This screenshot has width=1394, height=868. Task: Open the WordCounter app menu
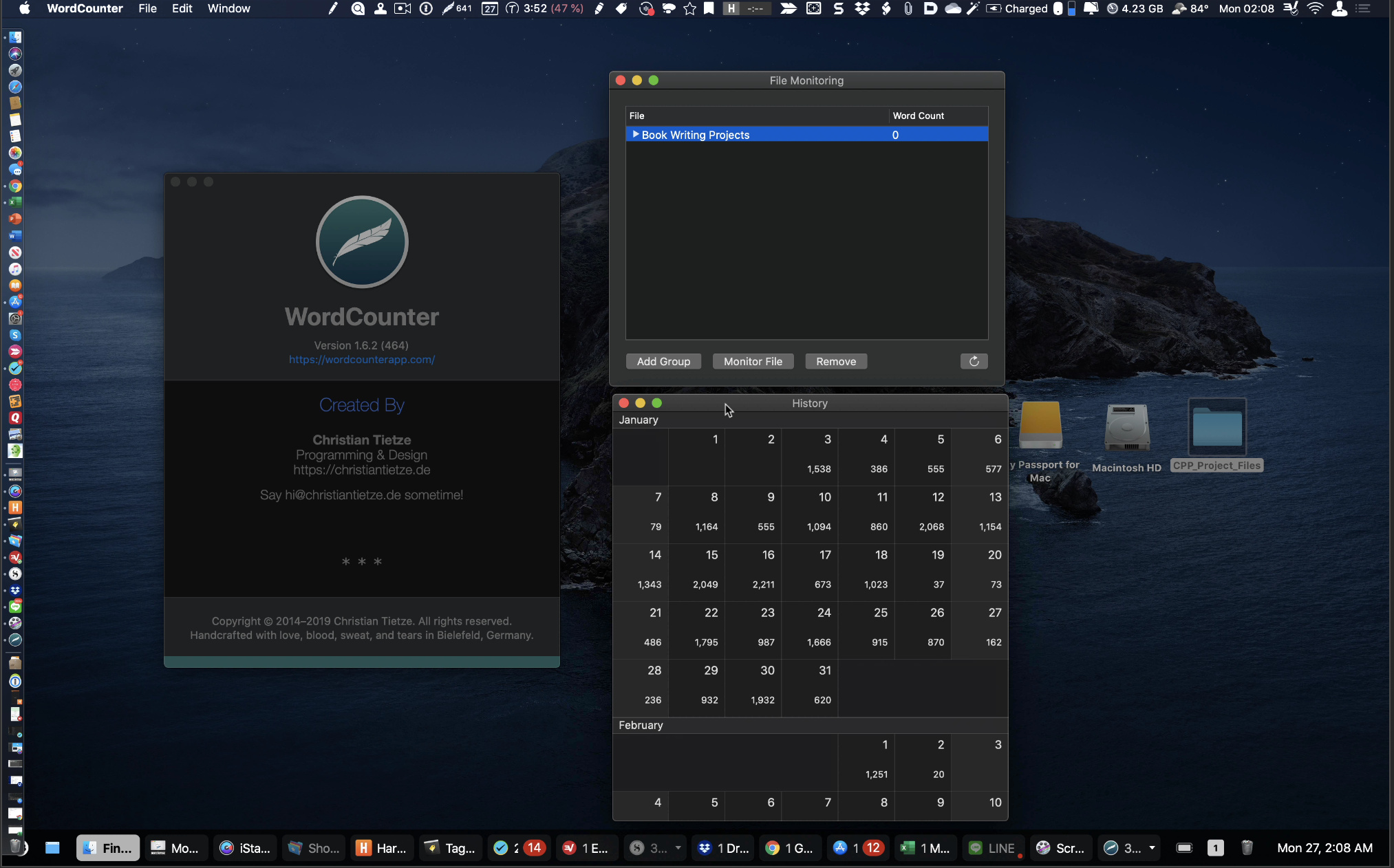pyautogui.click(x=85, y=8)
